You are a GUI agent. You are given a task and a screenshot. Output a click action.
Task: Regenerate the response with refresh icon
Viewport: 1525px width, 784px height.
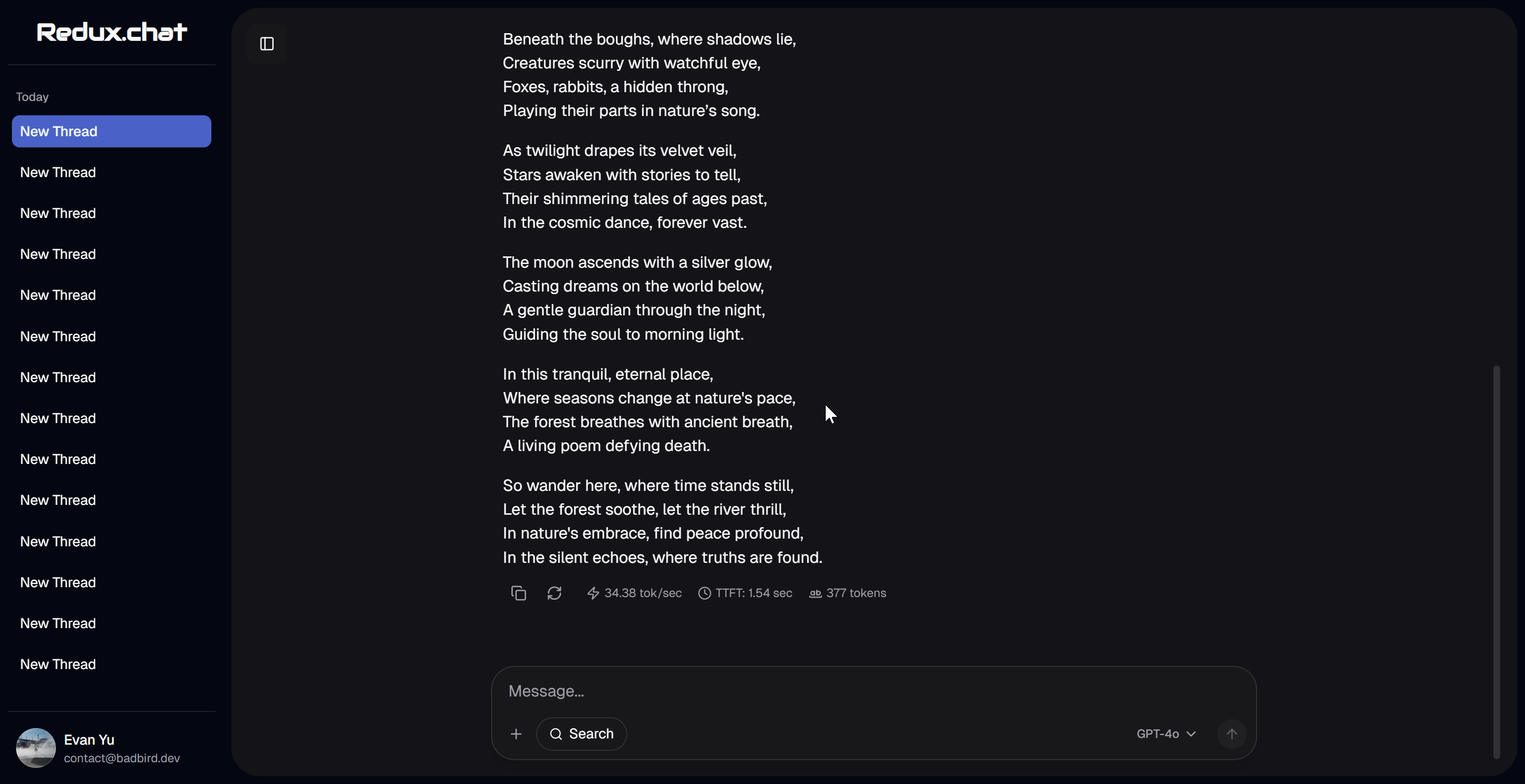(554, 593)
